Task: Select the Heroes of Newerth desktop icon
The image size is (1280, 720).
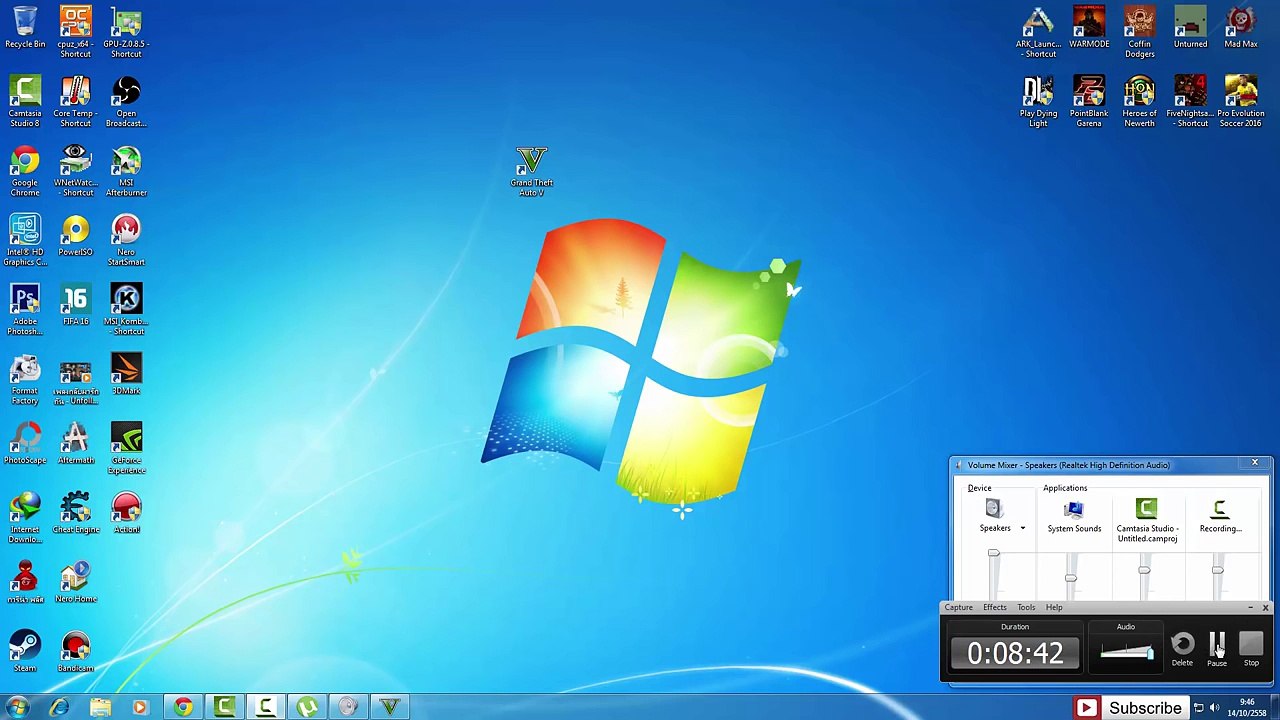Action: (x=1139, y=102)
